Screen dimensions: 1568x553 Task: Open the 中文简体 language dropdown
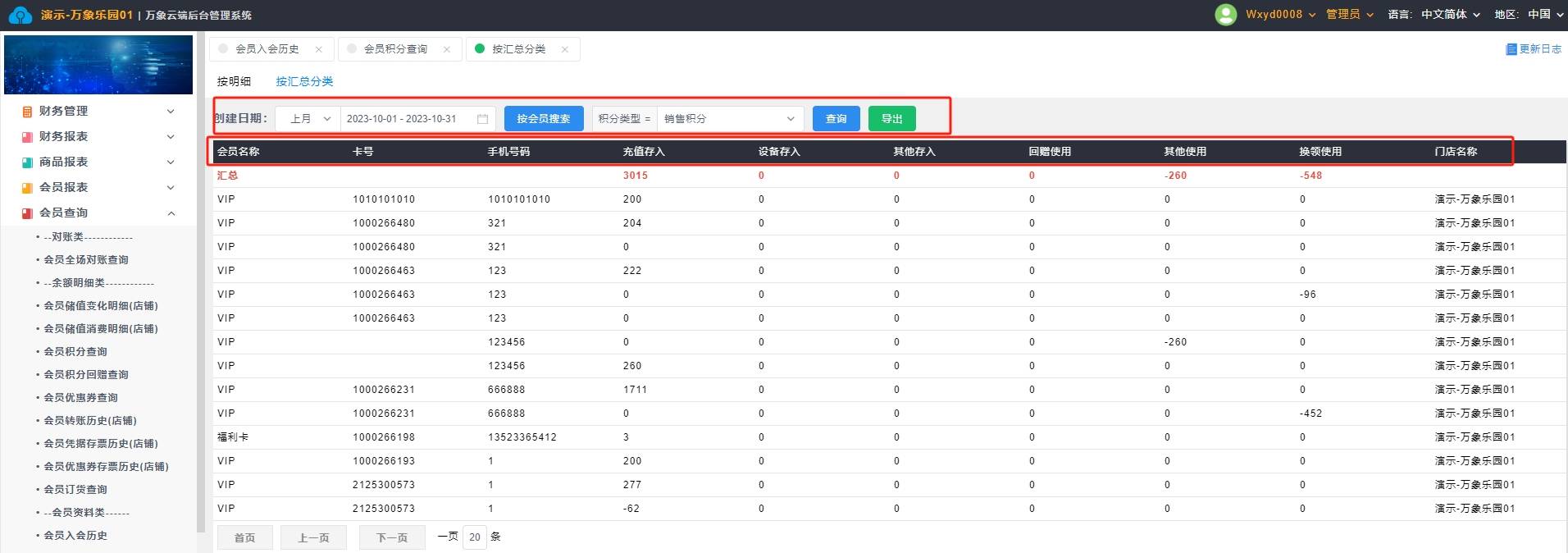click(1451, 15)
